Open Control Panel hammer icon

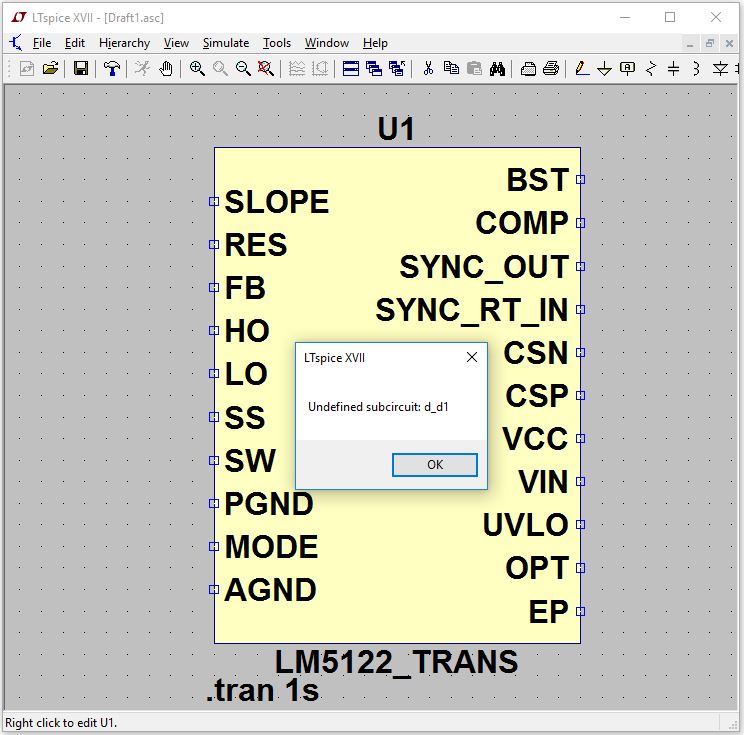pyautogui.click(x=112, y=69)
